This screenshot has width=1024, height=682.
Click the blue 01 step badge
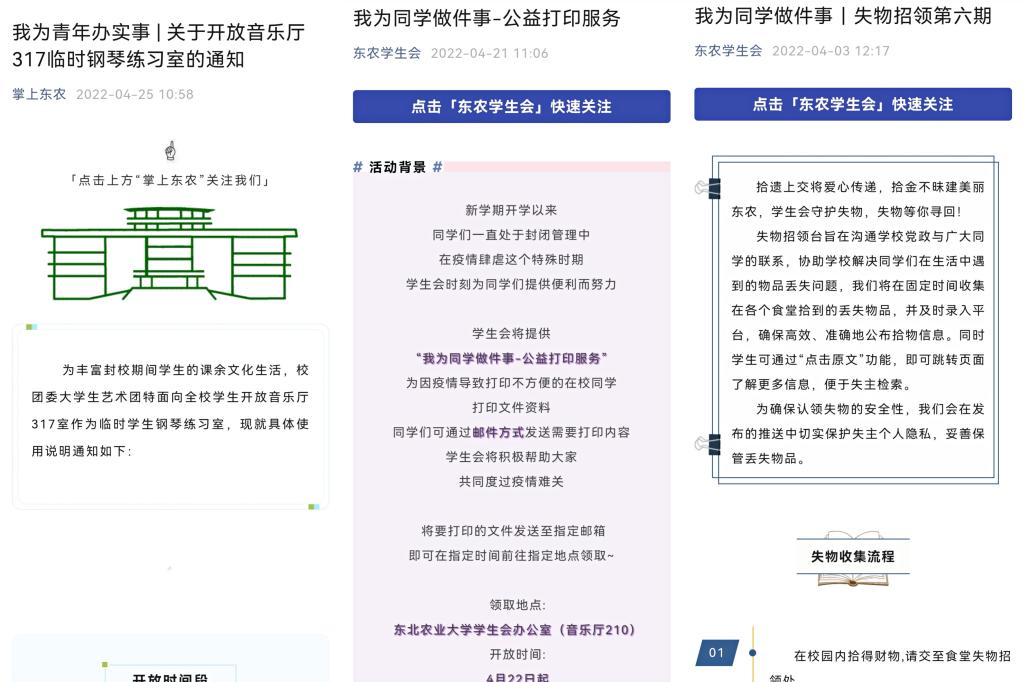coord(717,653)
